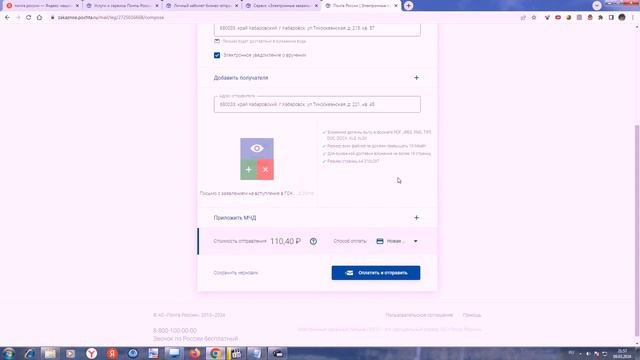Click the 110,40 ₽ shipping cost value
The height and width of the screenshot is (360, 640).
pyautogui.click(x=285, y=241)
